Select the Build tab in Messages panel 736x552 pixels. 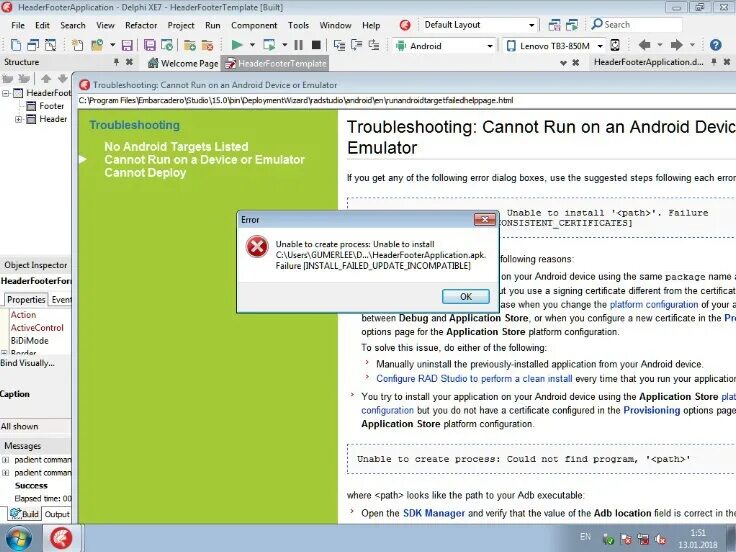pos(25,514)
